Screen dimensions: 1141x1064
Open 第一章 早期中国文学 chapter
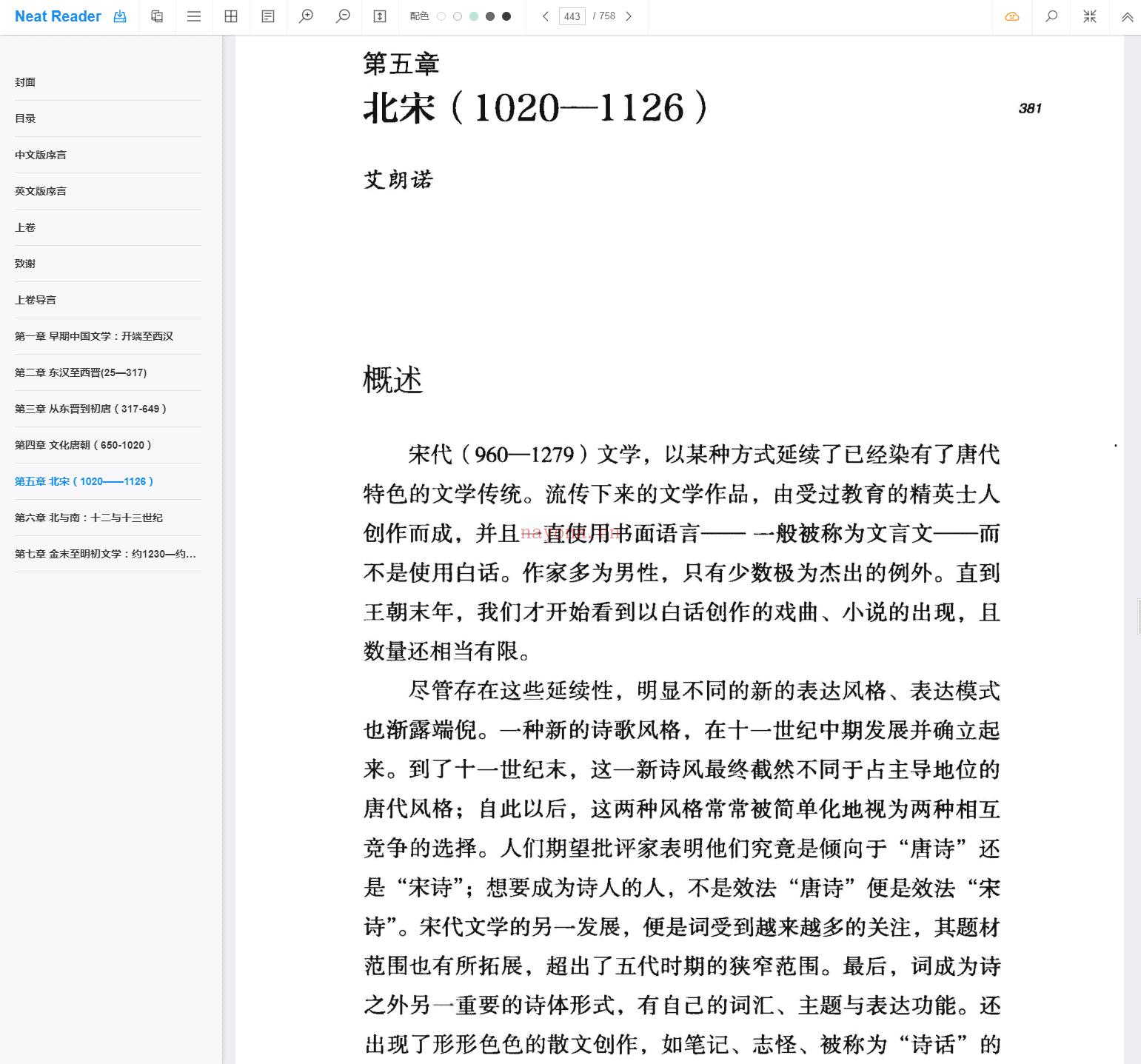(x=108, y=336)
